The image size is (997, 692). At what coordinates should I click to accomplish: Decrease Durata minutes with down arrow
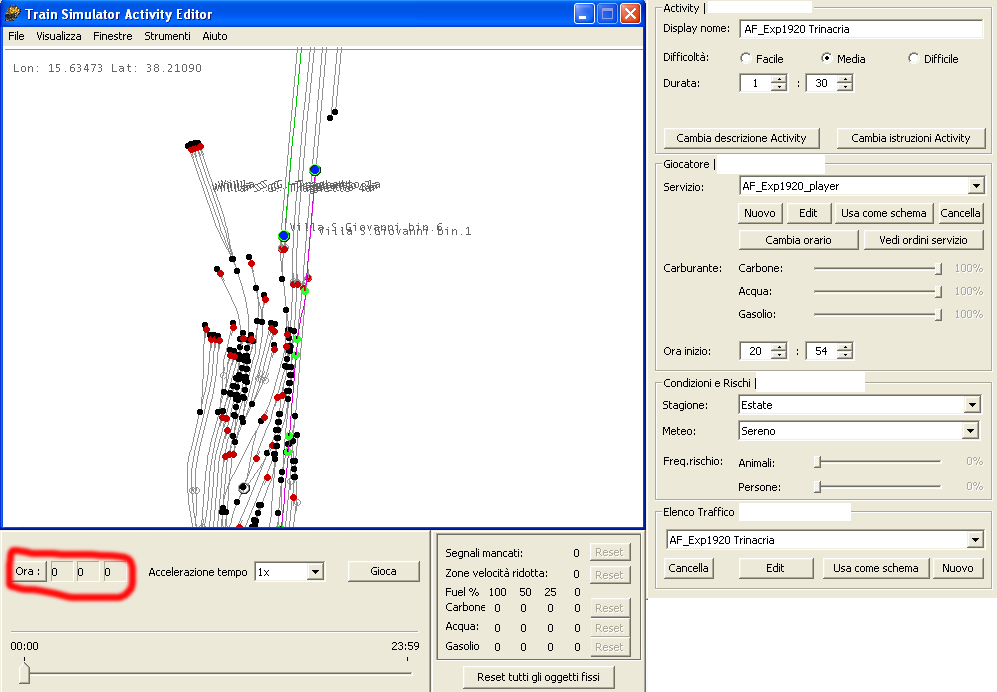coord(845,88)
